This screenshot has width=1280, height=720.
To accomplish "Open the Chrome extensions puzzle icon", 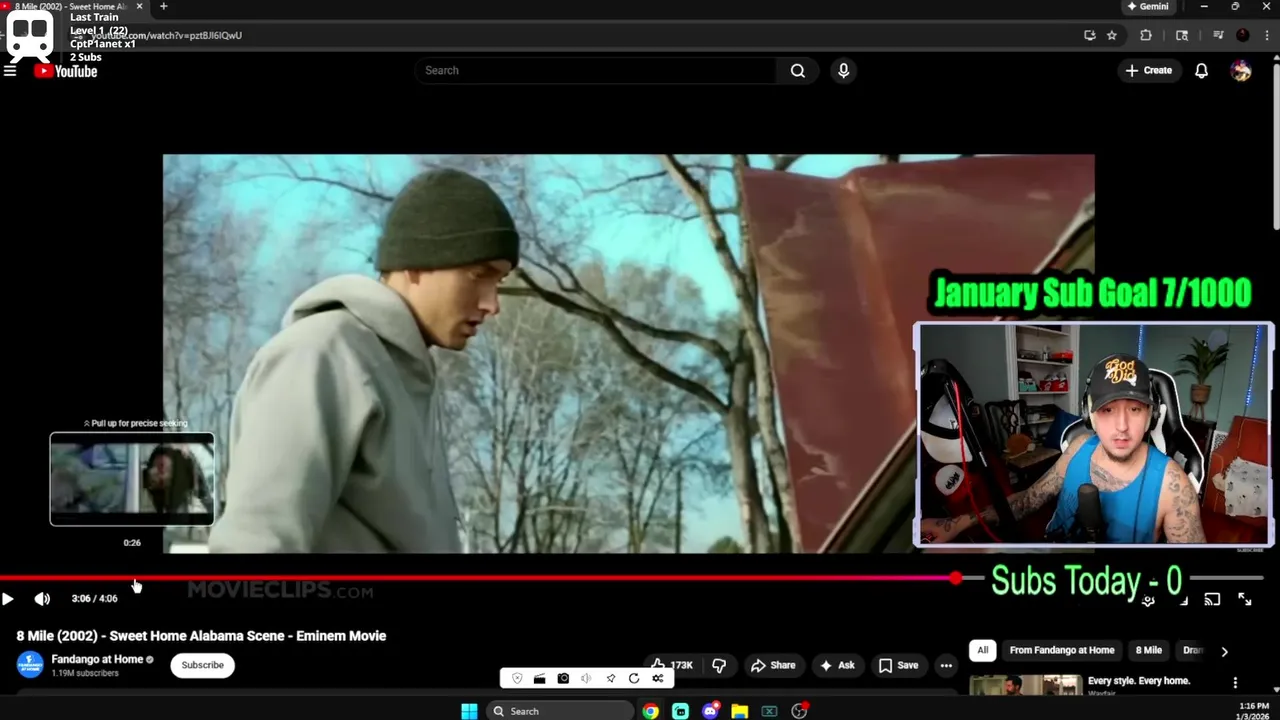I will [x=1146, y=35].
